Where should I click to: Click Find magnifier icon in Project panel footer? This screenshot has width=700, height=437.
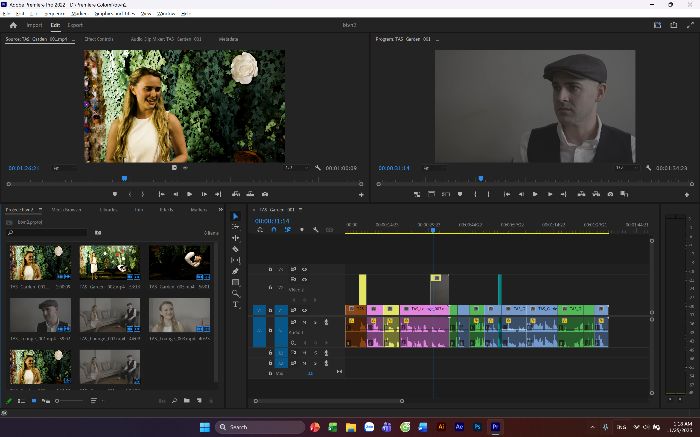click(x=174, y=401)
